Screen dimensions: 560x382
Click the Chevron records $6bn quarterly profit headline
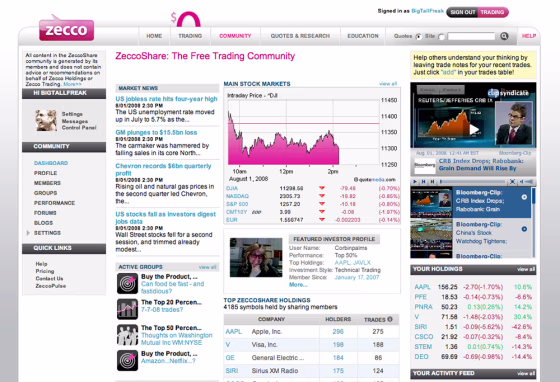coord(163,170)
